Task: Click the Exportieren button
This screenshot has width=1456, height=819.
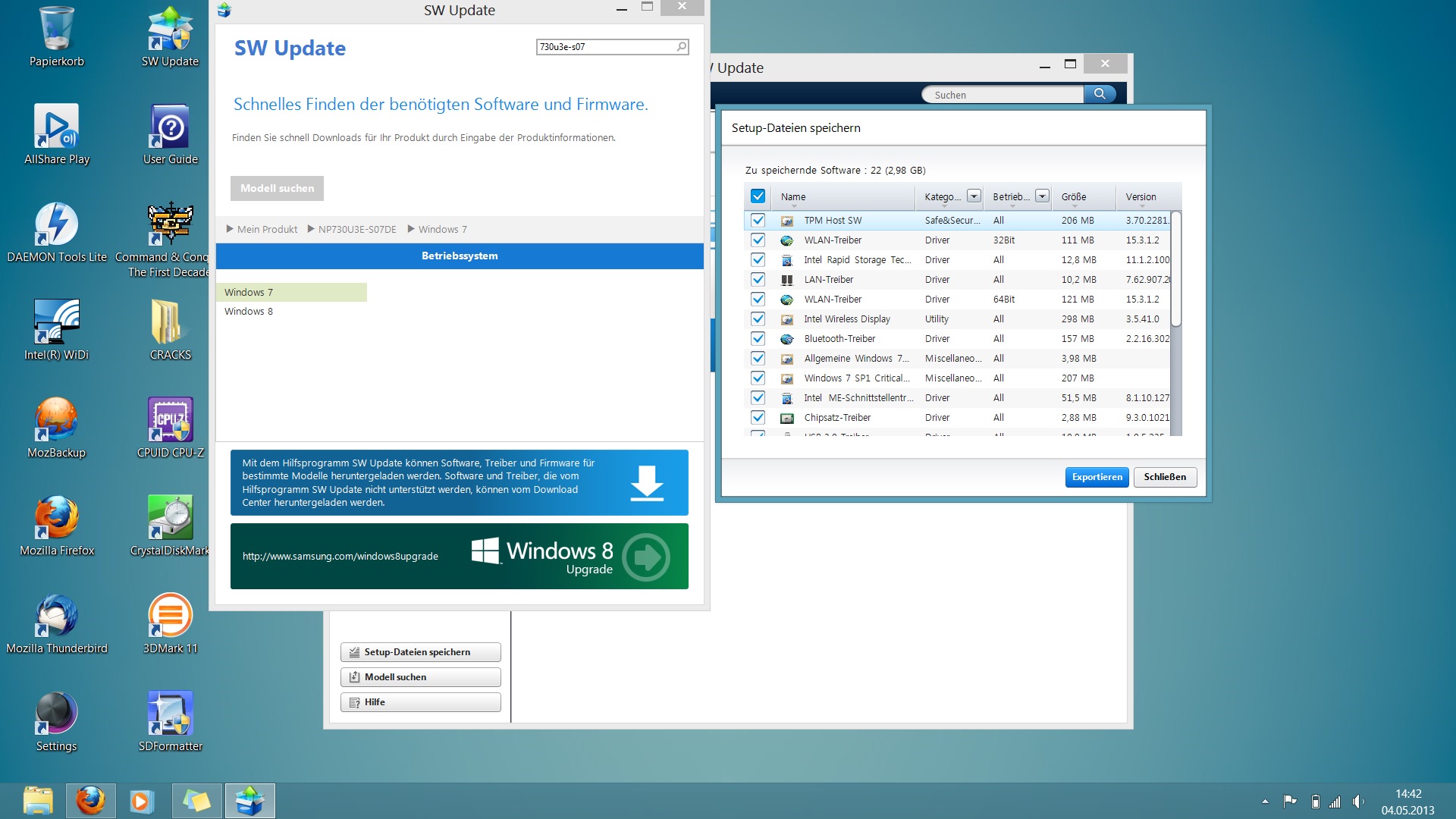Action: point(1097,477)
